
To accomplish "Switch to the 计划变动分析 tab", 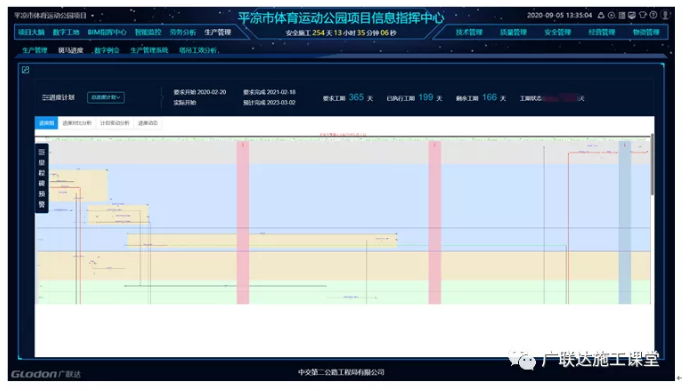I will pyautogui.click(x=115, y=123).
